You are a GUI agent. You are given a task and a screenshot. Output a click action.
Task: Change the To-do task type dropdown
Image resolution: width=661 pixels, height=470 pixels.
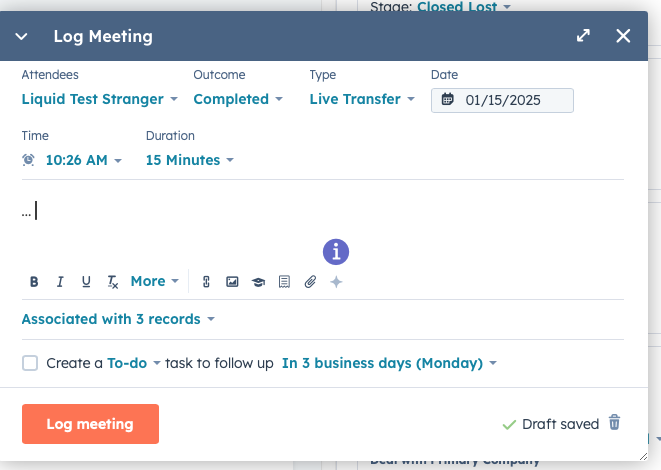[134, 363]
